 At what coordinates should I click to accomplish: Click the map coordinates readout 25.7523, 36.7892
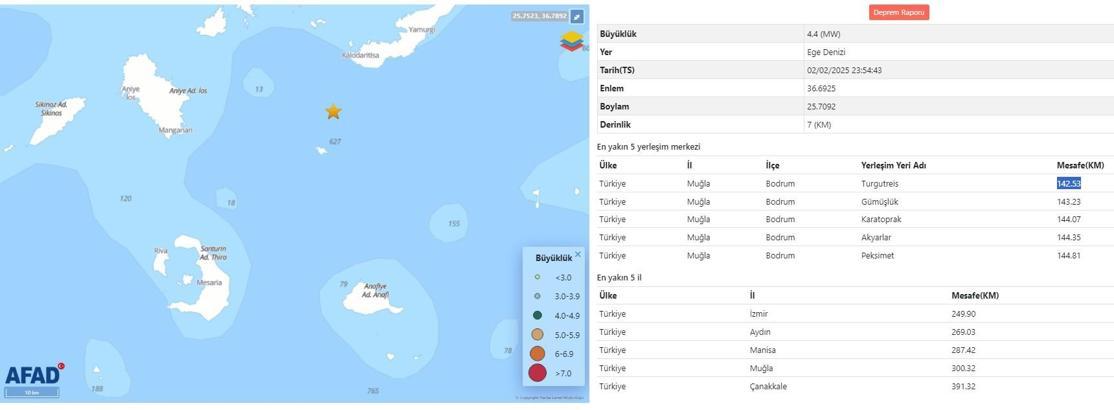click(539, 16)
